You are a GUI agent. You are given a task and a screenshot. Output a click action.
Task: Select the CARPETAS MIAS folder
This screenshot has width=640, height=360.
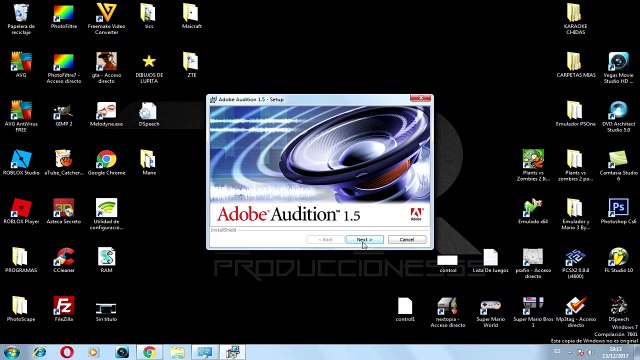pos(576,64)
